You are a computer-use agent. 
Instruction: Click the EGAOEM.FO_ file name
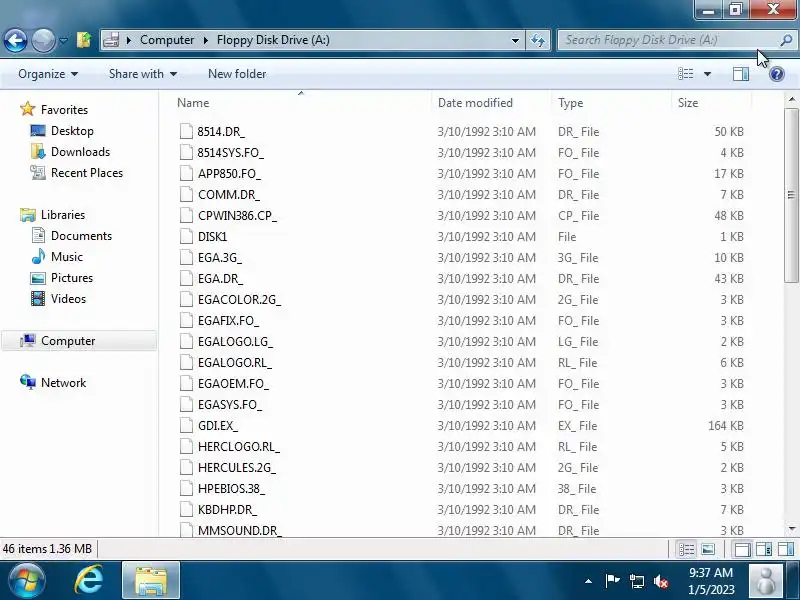(233, 384)
